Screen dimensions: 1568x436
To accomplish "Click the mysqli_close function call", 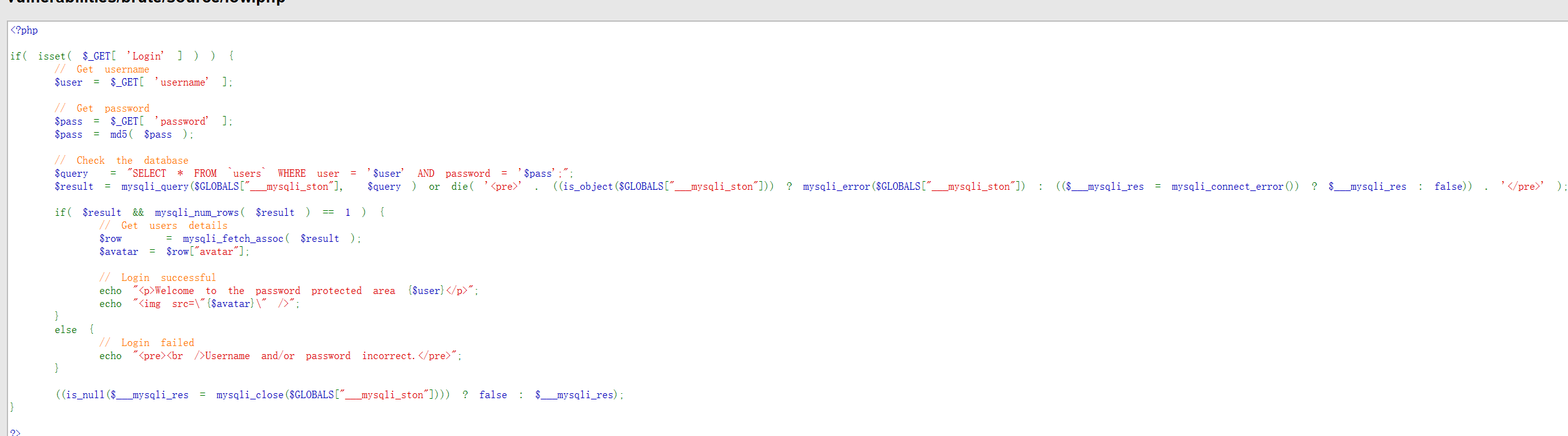I will [250, 395].
